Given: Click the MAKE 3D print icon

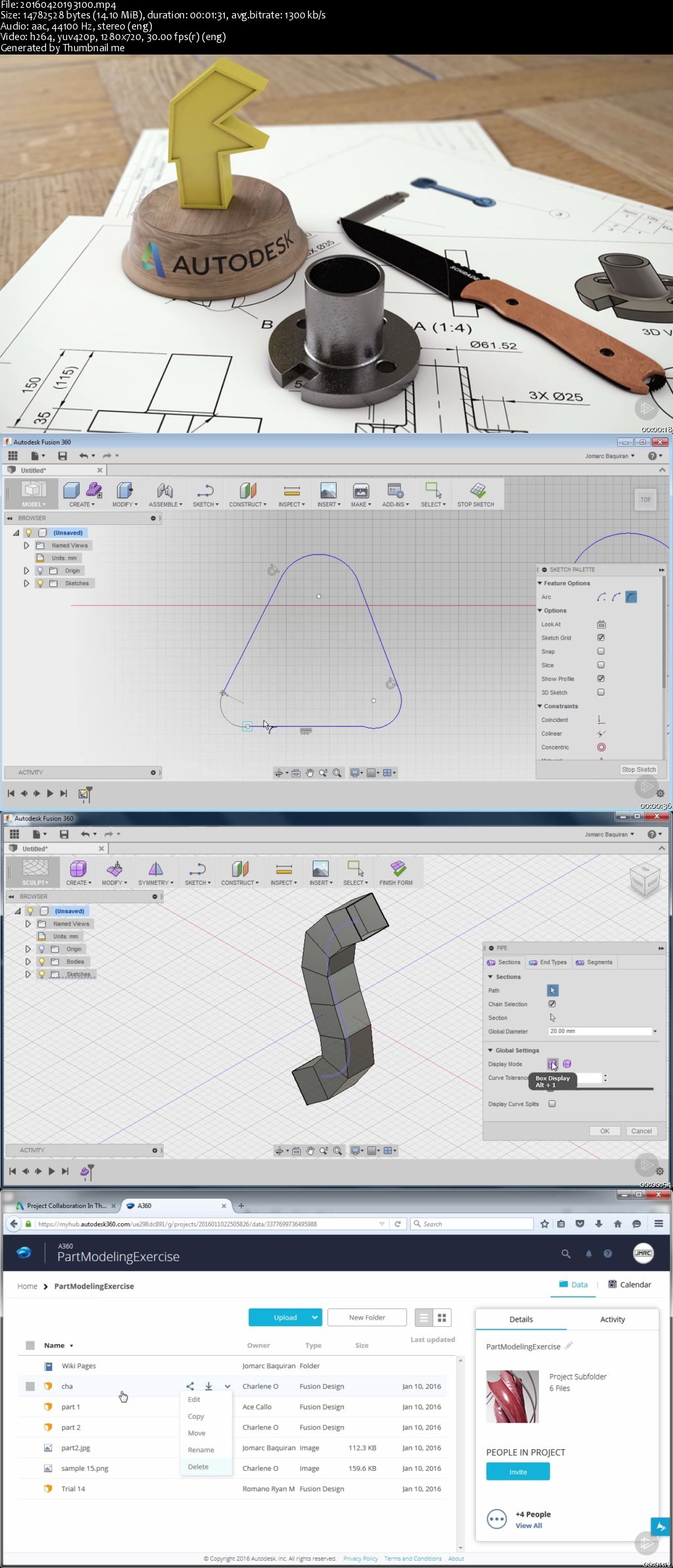Looking at the screenshot, I should coord(361,491).
